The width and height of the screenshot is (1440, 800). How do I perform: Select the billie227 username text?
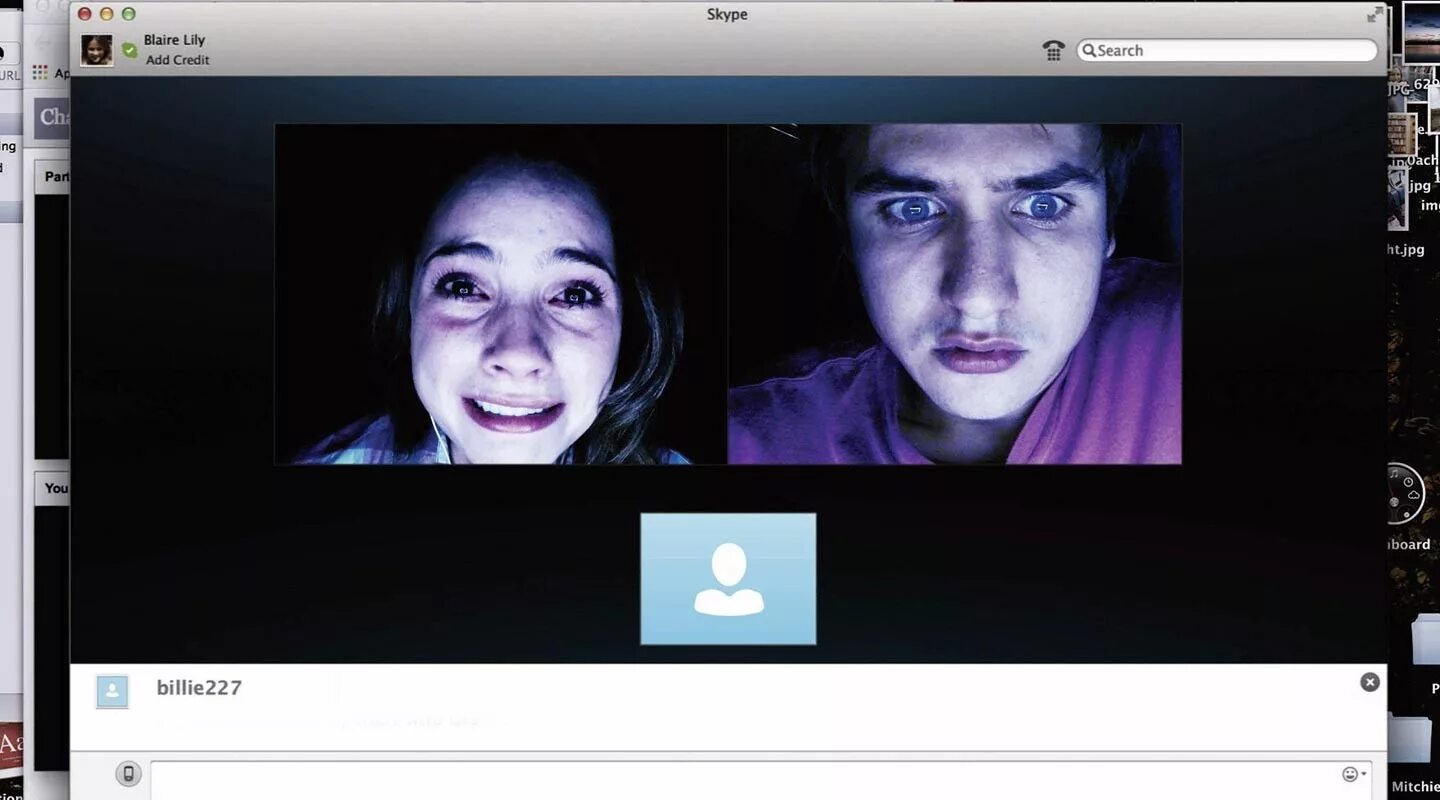point(199,688)
